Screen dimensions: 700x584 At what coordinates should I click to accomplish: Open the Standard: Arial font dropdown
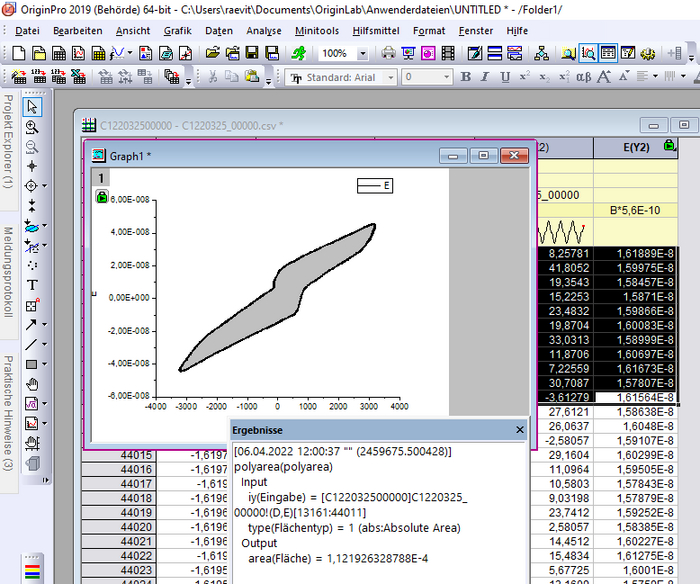391,77
